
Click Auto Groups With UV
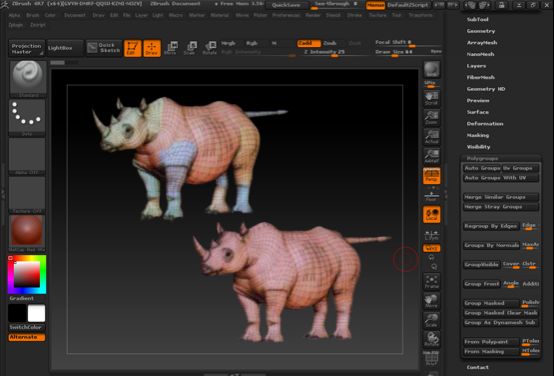501,178
